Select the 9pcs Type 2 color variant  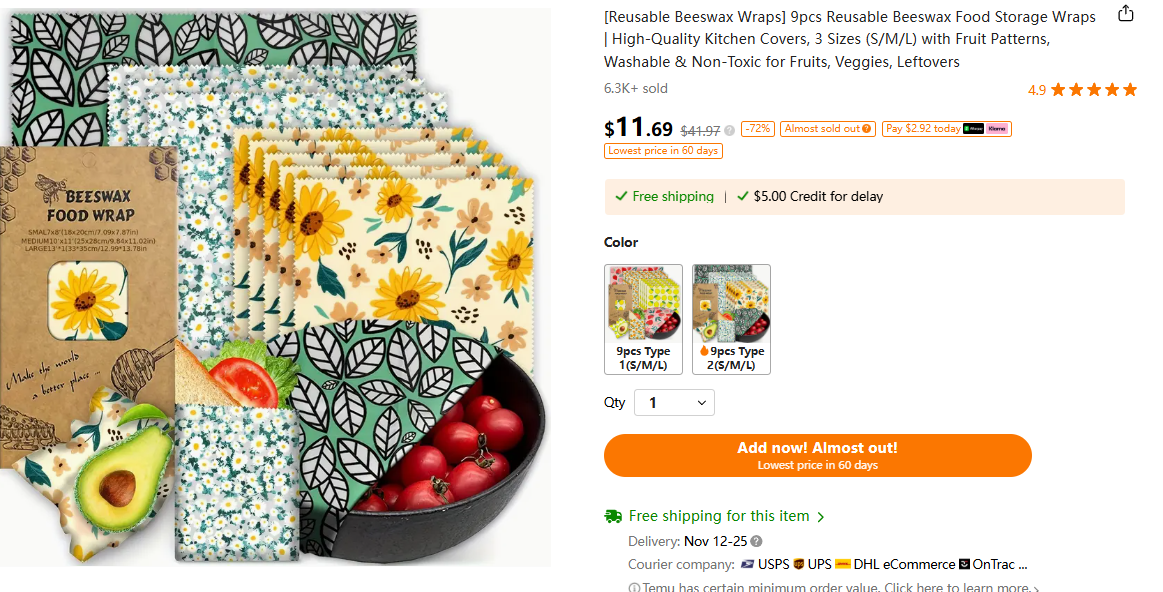coord(731,319)
